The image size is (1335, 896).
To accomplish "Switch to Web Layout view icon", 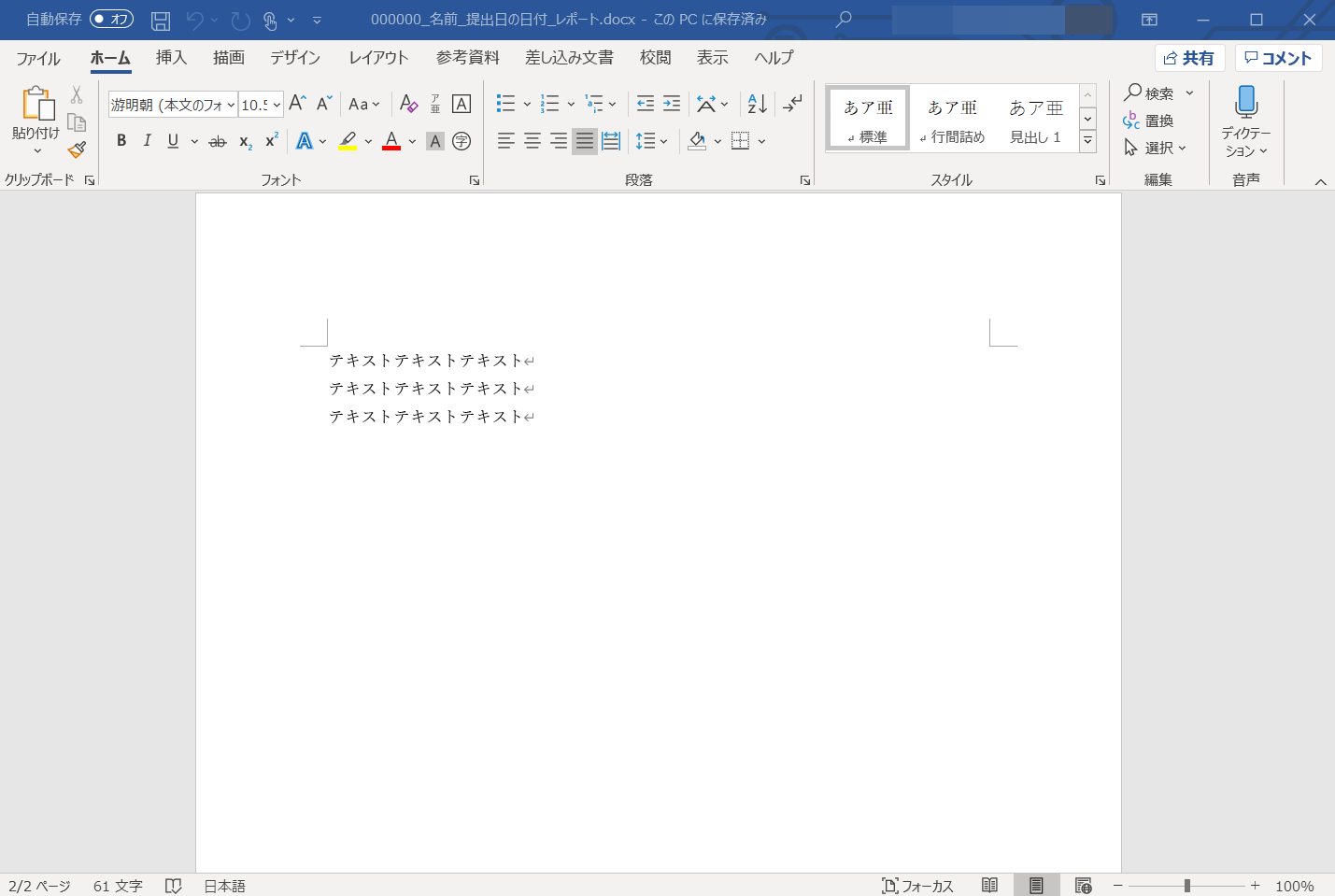I will (x=1084, y=885).
